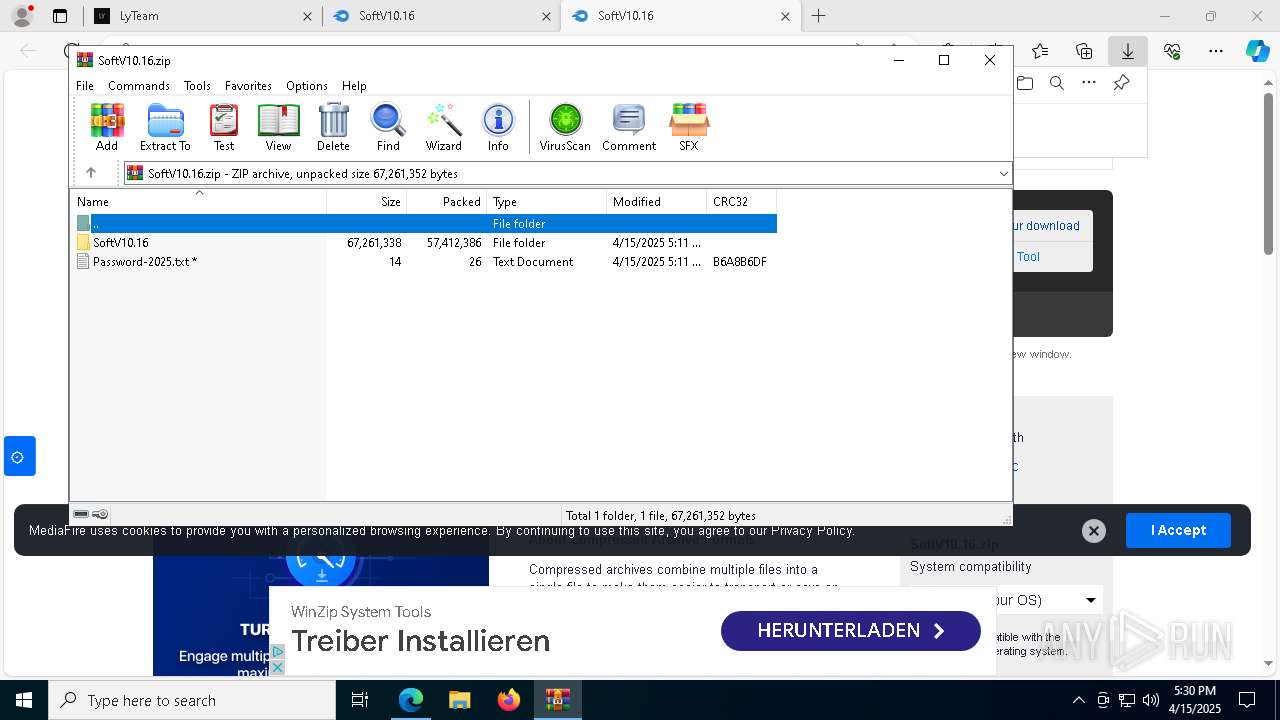Image resolution: width=1280 pixels, height=720 pixels.
Task: Click the Extract To toolbar icon
Action: 165,127
